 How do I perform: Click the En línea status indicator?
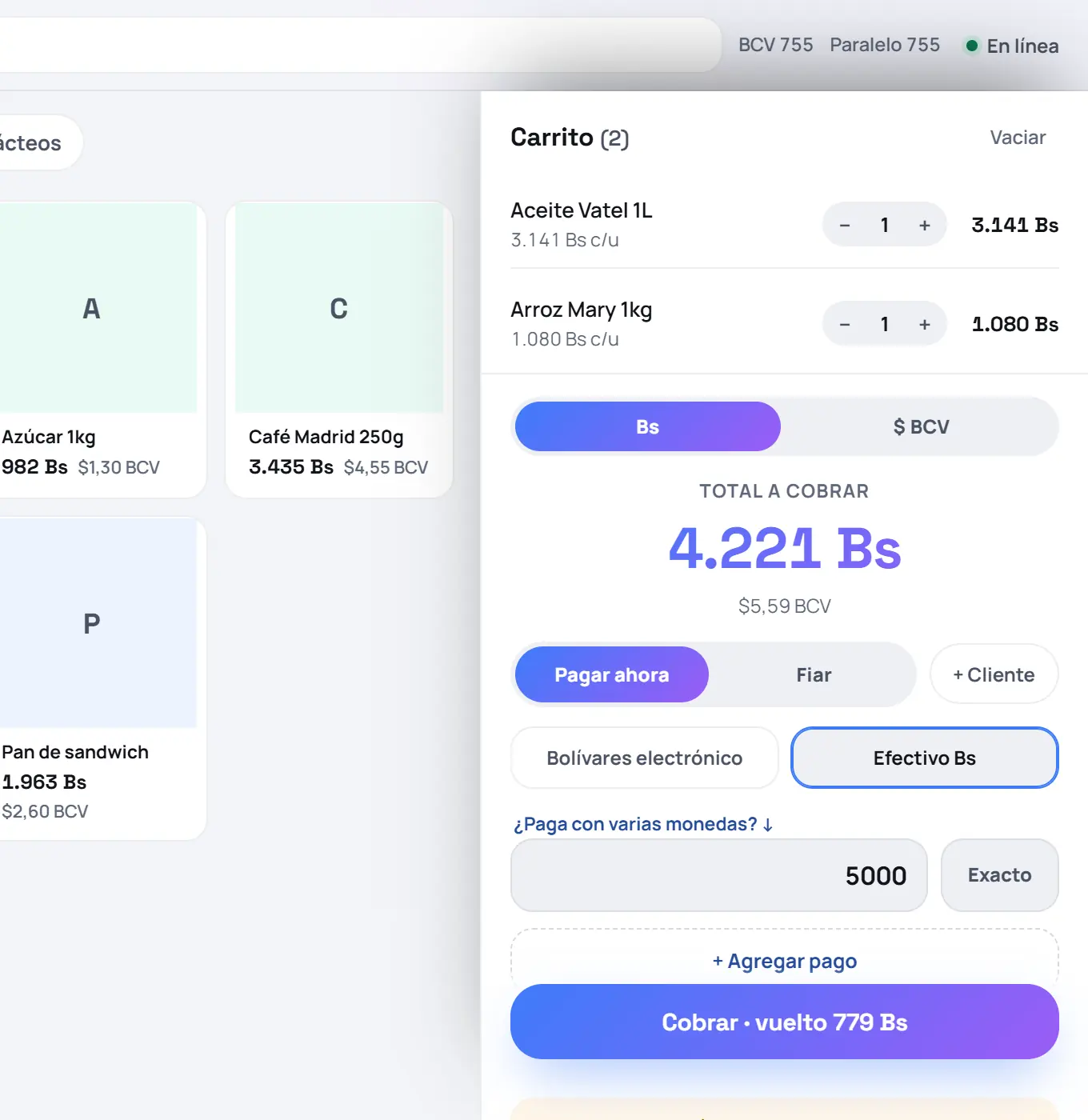[x=1012, y=46]
